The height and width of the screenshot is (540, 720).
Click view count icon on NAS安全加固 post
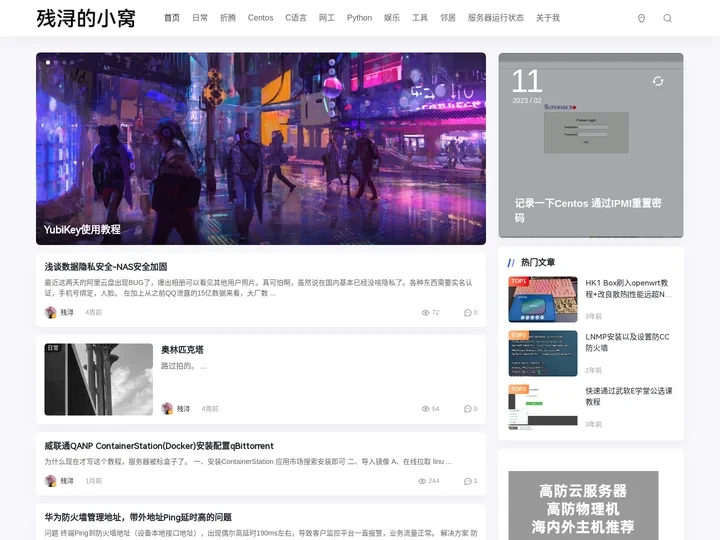pos(426,313)
